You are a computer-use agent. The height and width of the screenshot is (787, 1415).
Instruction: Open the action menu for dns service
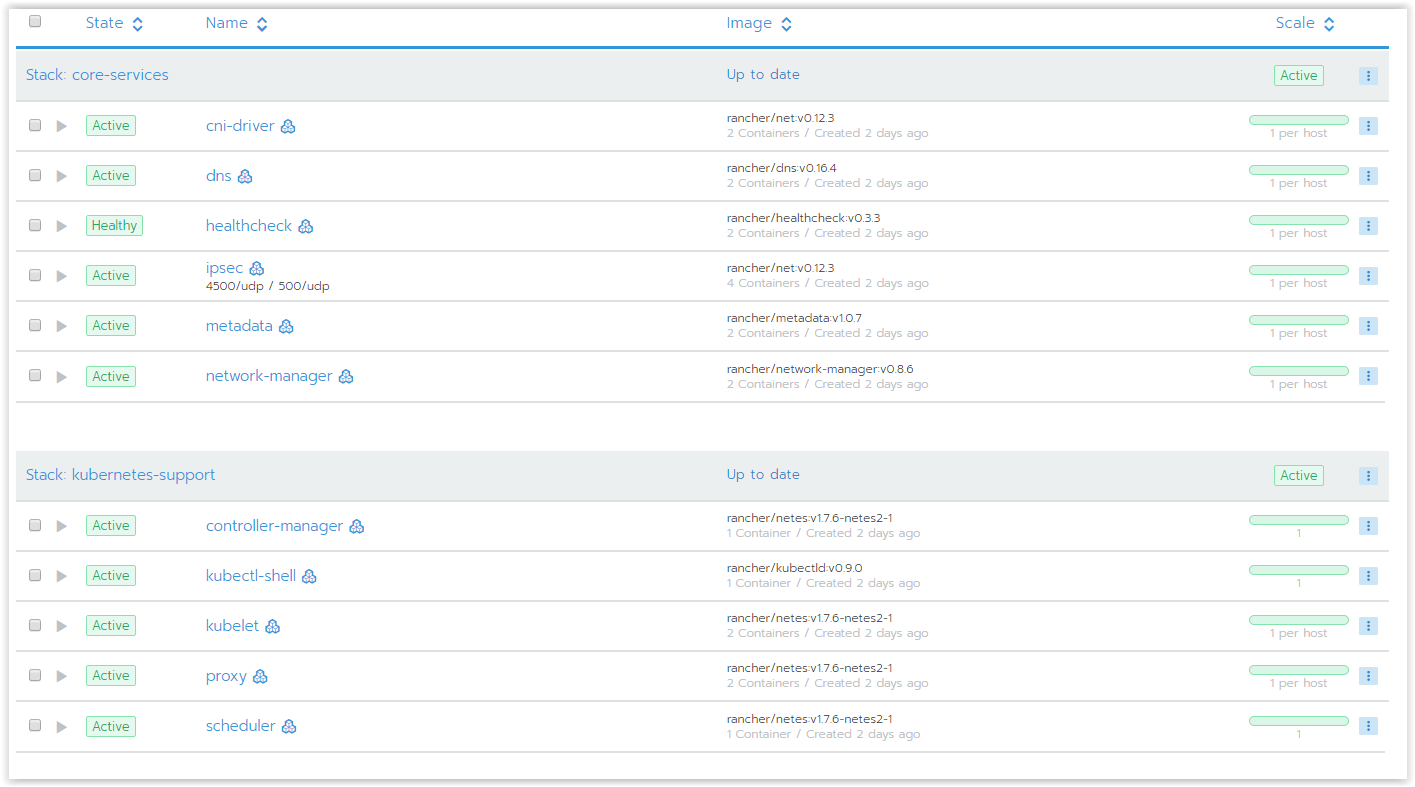point(1368,176)
